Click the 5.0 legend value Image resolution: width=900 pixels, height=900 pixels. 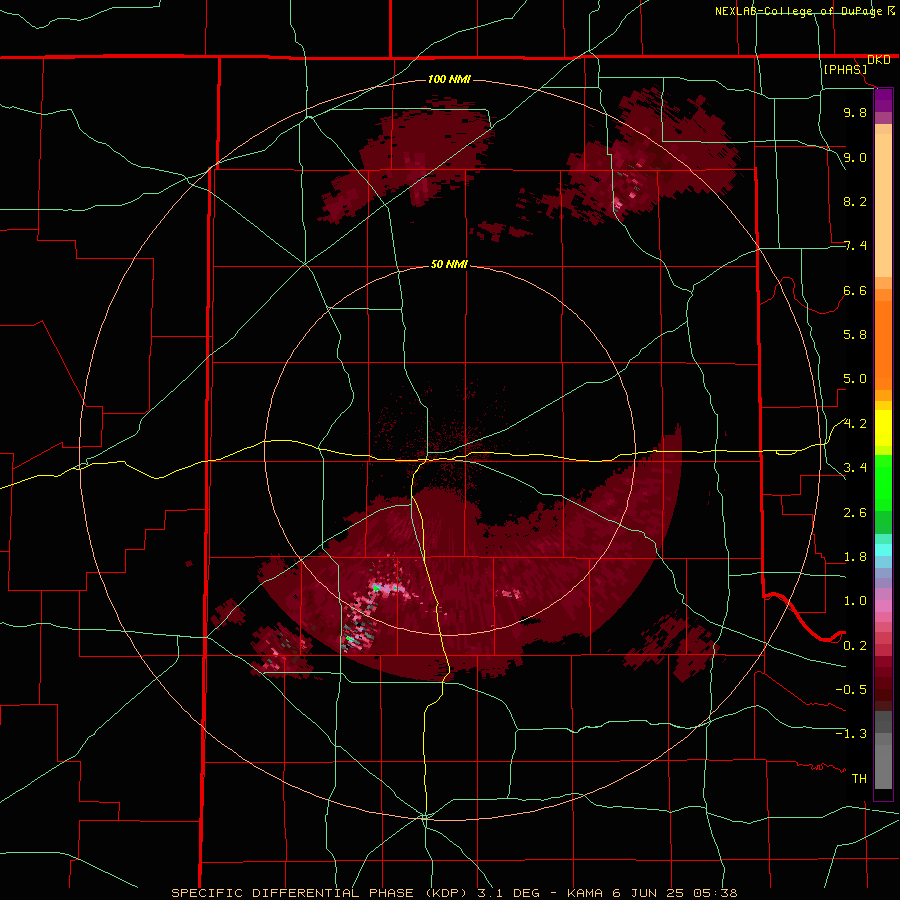[855, 379]
